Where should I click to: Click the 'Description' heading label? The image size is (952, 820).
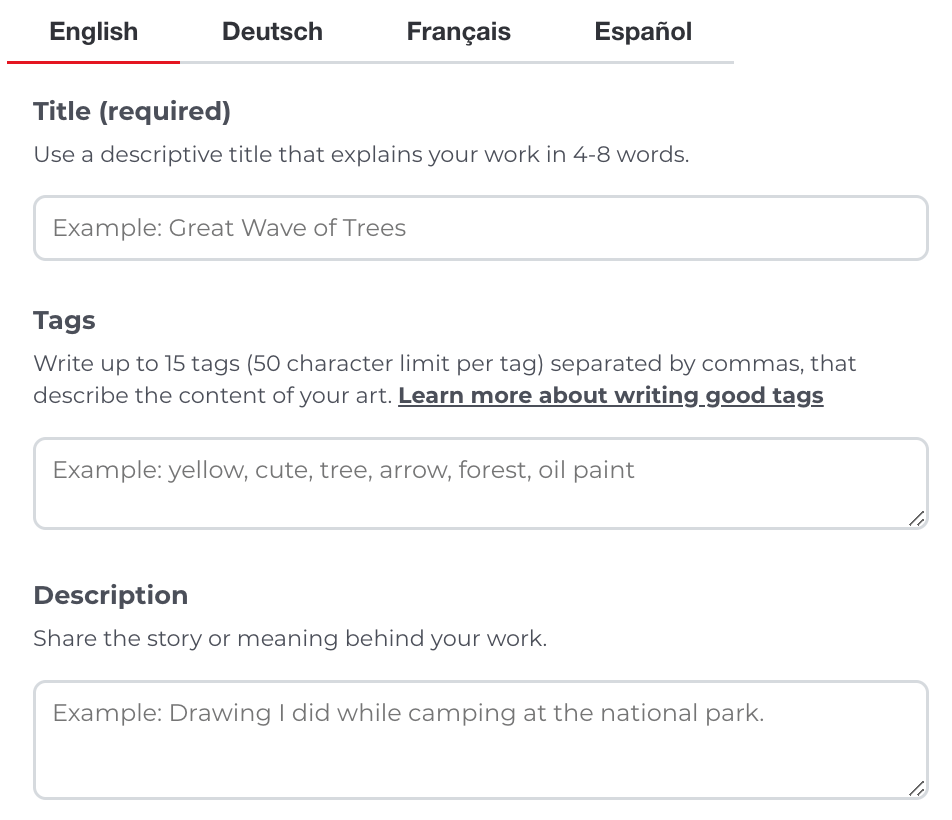(x=110, y=595)
